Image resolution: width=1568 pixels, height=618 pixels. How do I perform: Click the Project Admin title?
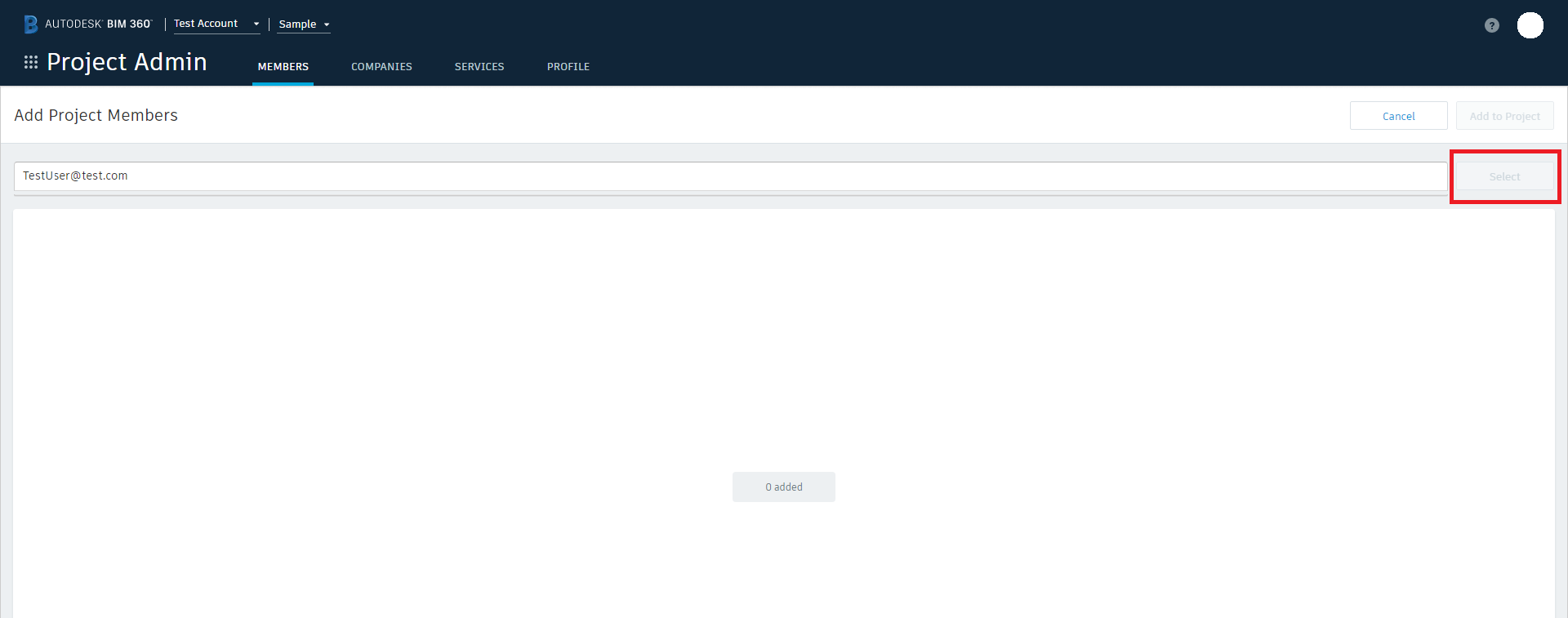pyautogui.click(x=127, y=62)
